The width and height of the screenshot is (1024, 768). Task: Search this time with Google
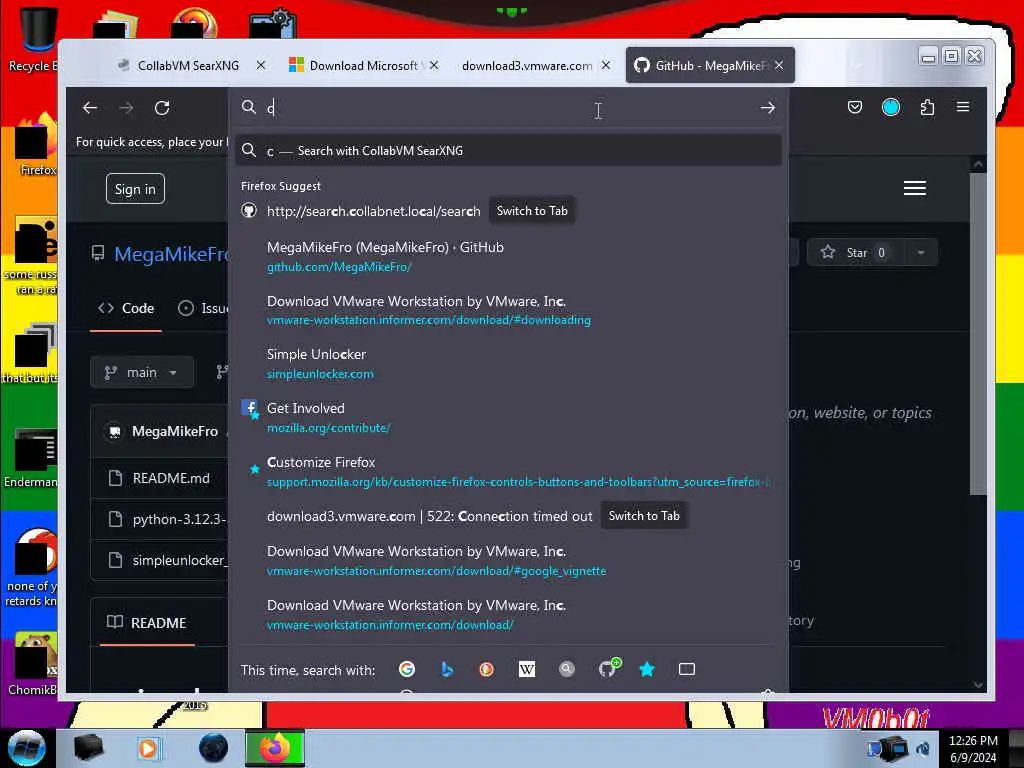[x=407, y=669]
